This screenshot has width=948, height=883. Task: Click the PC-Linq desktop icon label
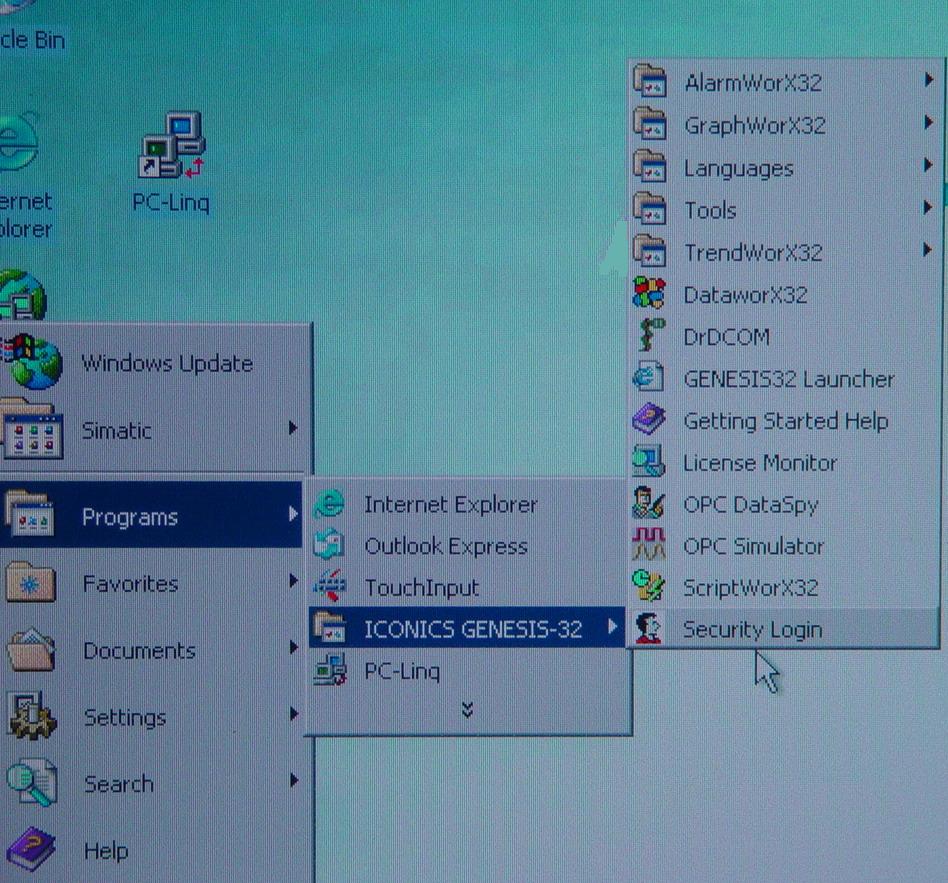[171, 202]
